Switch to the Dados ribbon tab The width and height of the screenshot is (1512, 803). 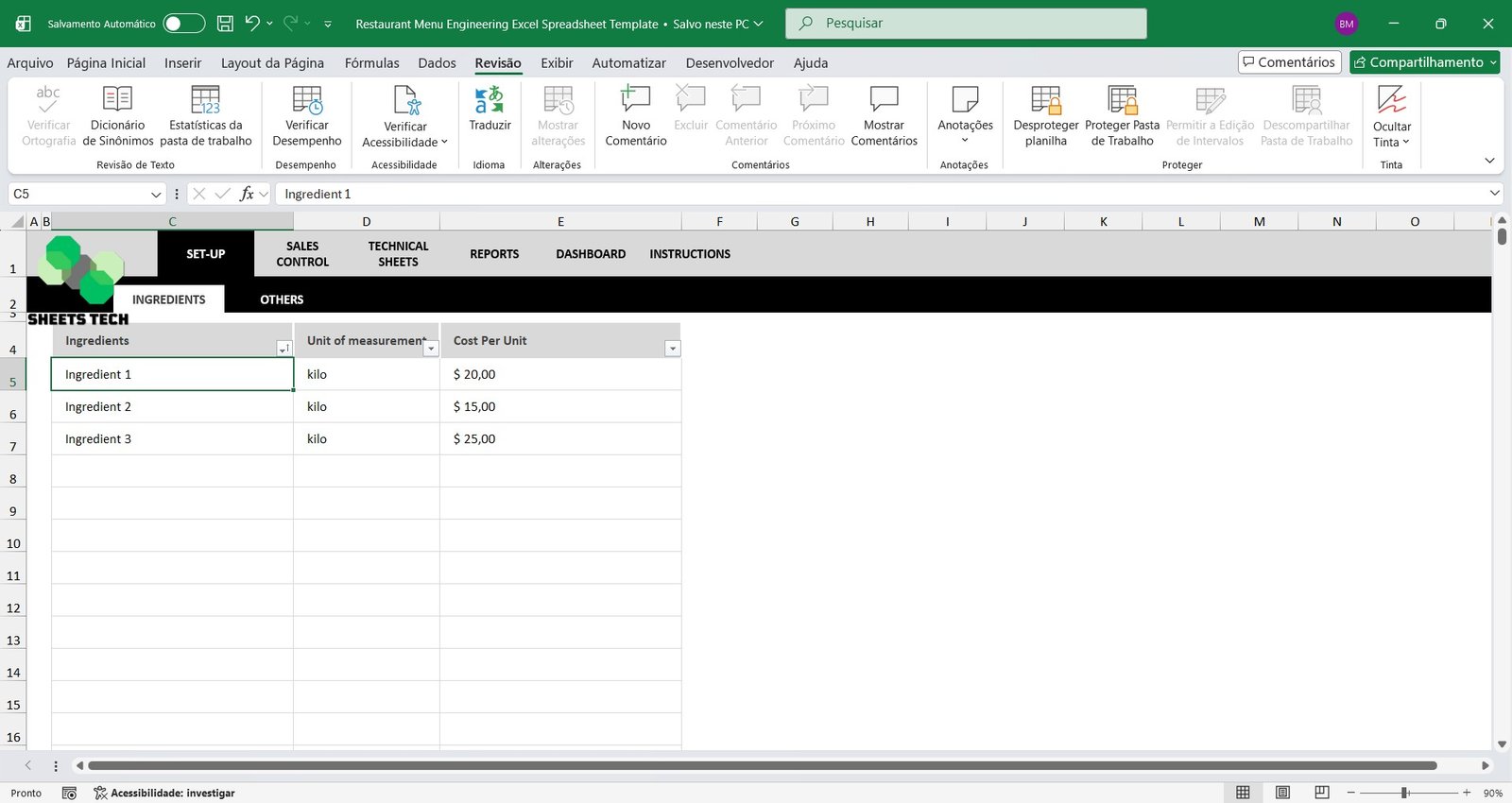click(x=437, y=63)
